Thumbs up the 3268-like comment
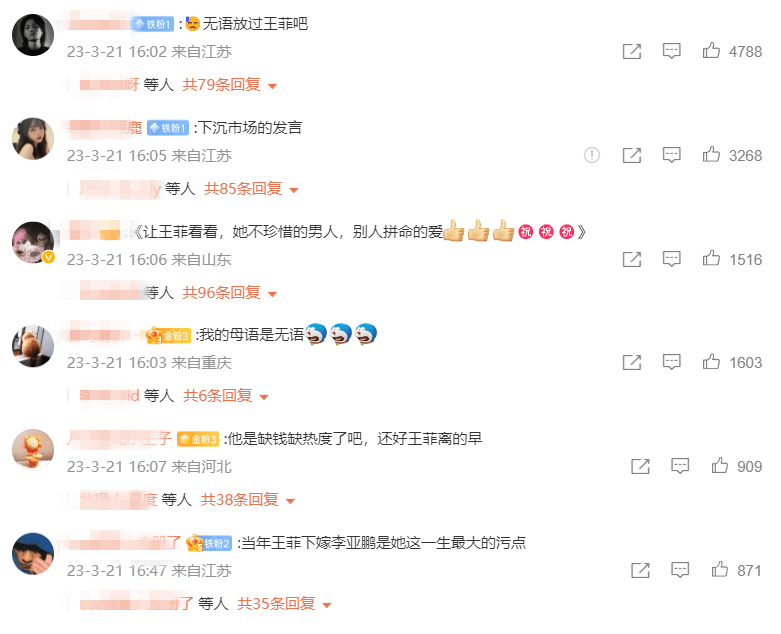Image resolution: width=781 pixels, height=634 pixels. click(711, 154)
